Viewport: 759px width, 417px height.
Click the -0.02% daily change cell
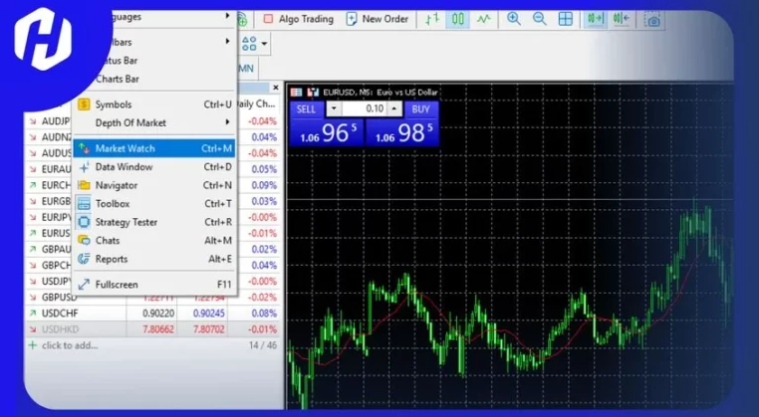(x=262, y=297)
